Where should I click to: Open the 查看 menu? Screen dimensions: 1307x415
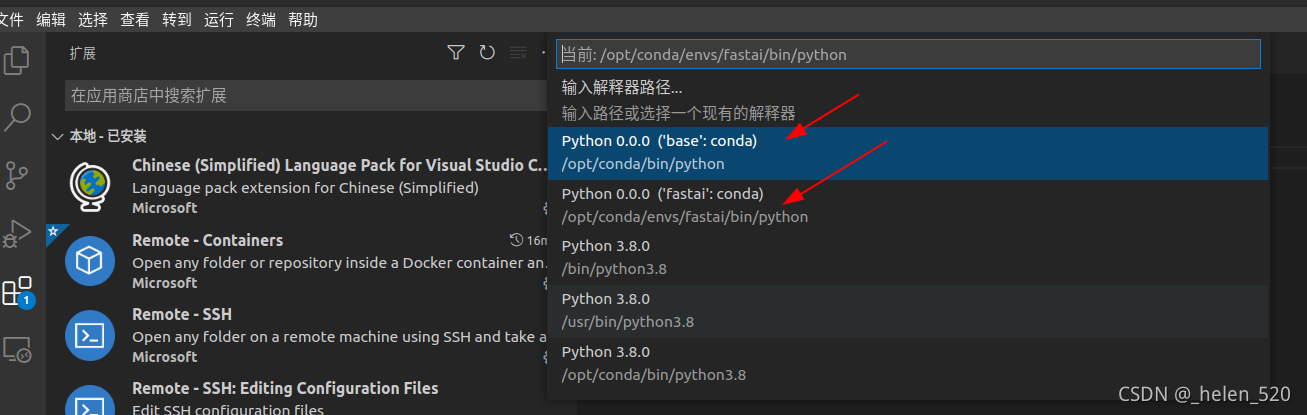(x=135, y=19)
